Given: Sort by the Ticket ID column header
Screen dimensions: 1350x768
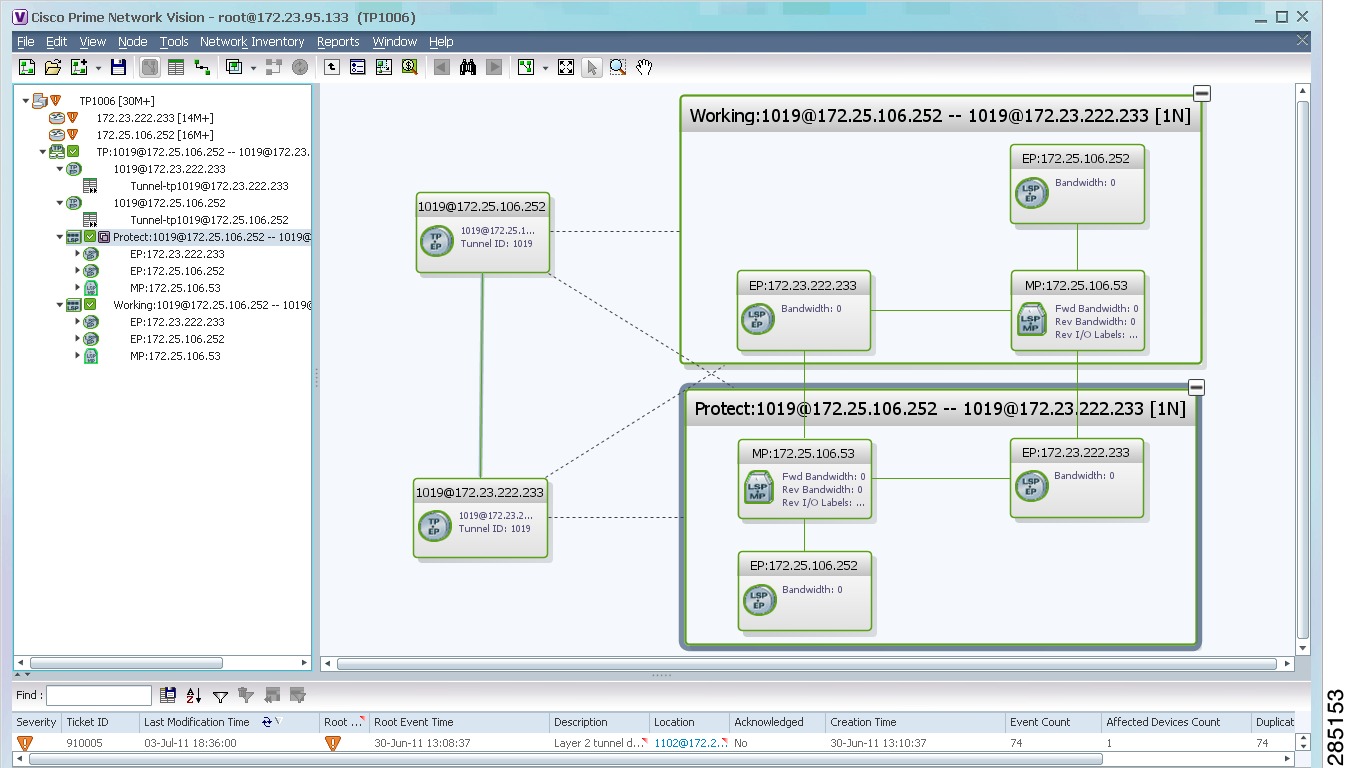Looking at the screenshot, I should (100, 722).
